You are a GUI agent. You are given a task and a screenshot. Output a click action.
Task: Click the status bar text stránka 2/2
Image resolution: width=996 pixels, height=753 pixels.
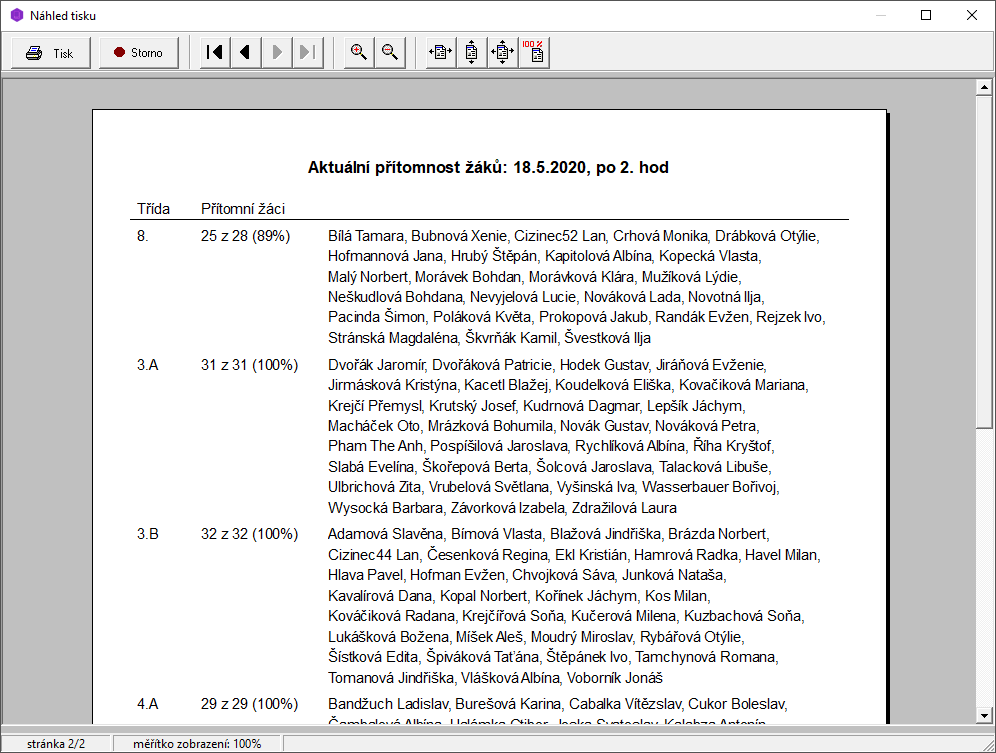(x=56, y=743)
